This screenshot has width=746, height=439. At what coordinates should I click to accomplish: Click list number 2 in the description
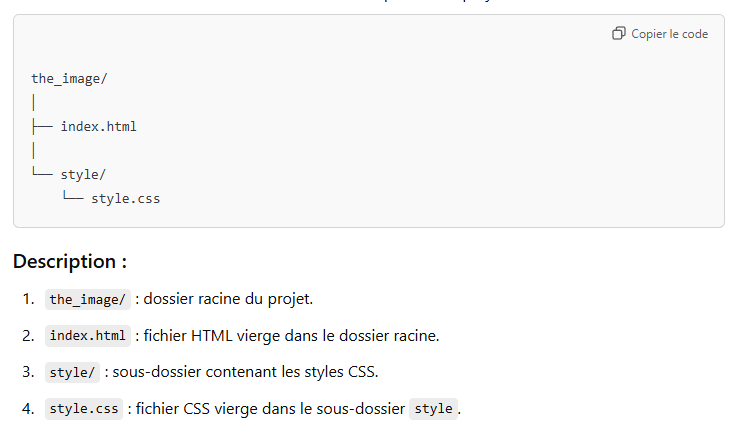[x=28, y=335]
